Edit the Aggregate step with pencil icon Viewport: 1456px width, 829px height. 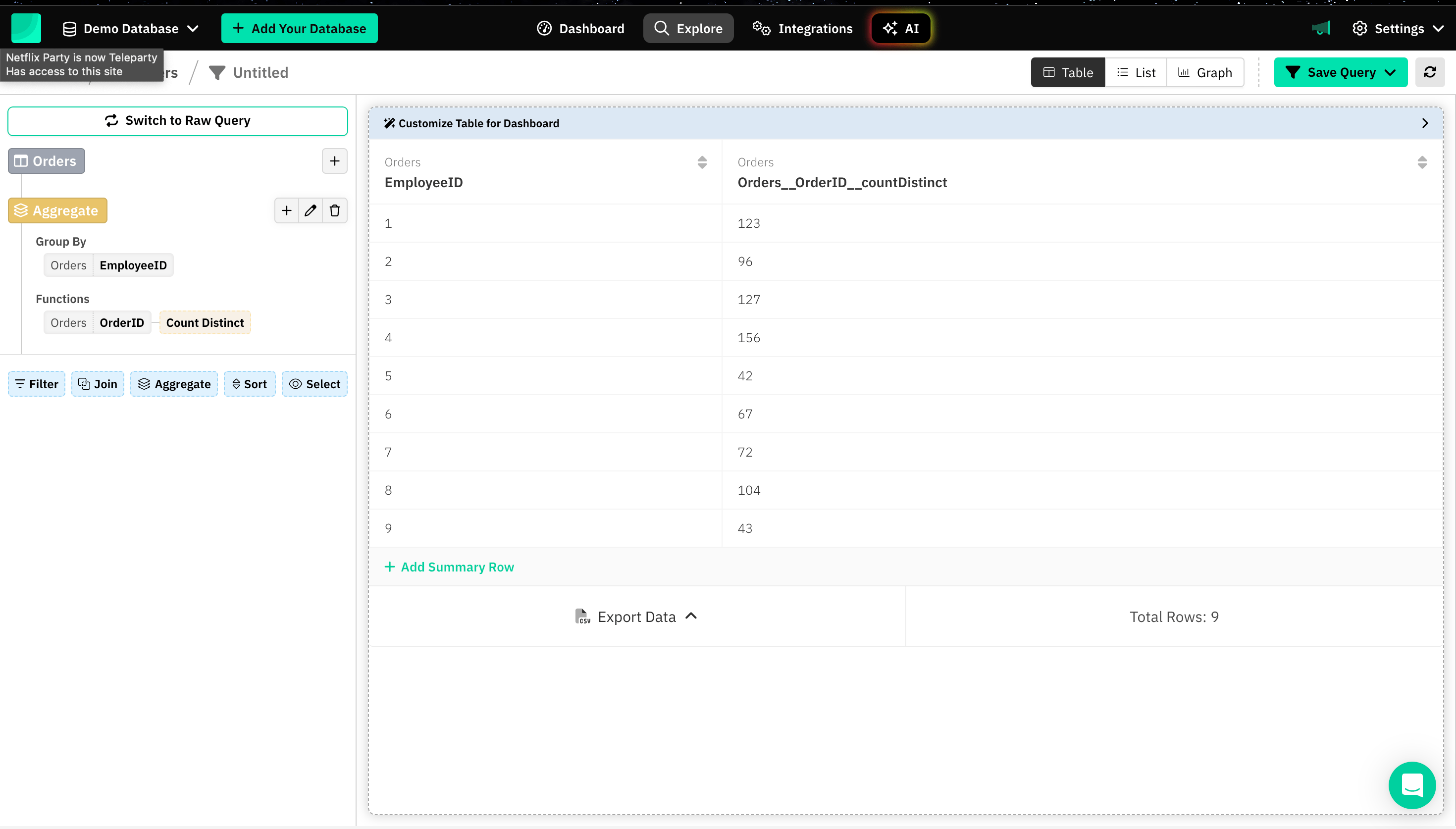310,210
